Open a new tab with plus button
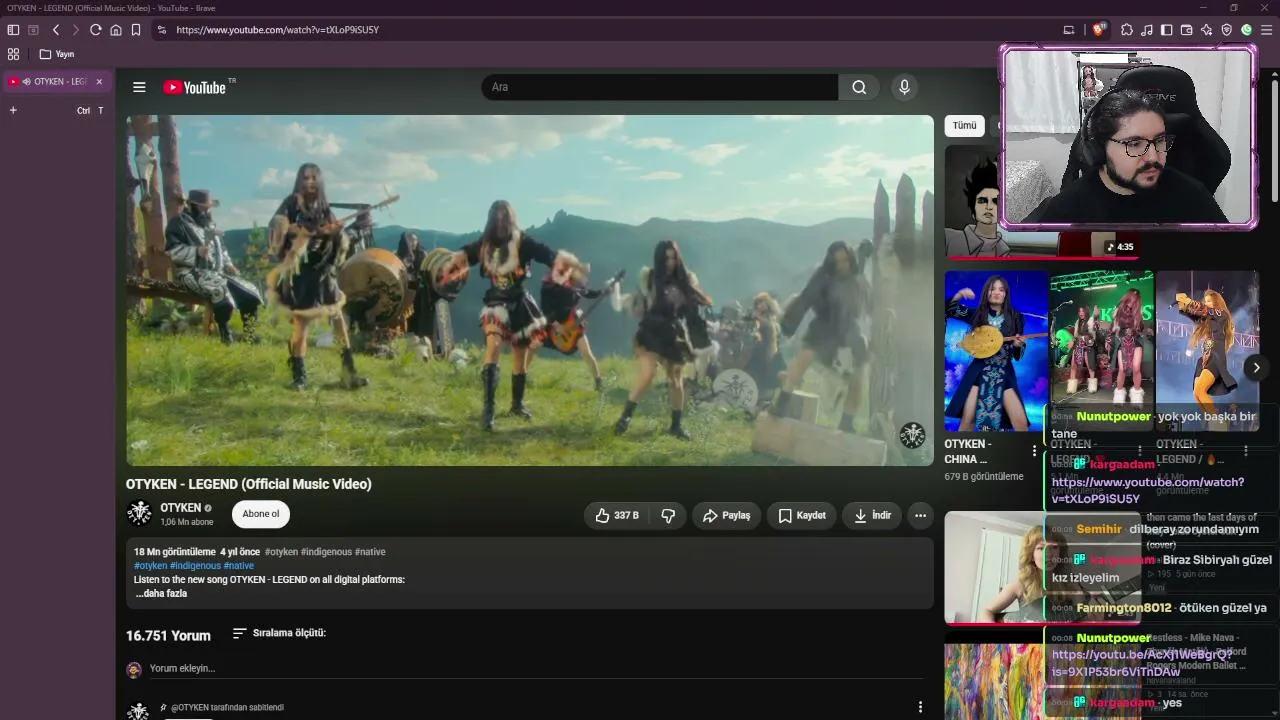 pyautogui.click(x=13, y=110)
